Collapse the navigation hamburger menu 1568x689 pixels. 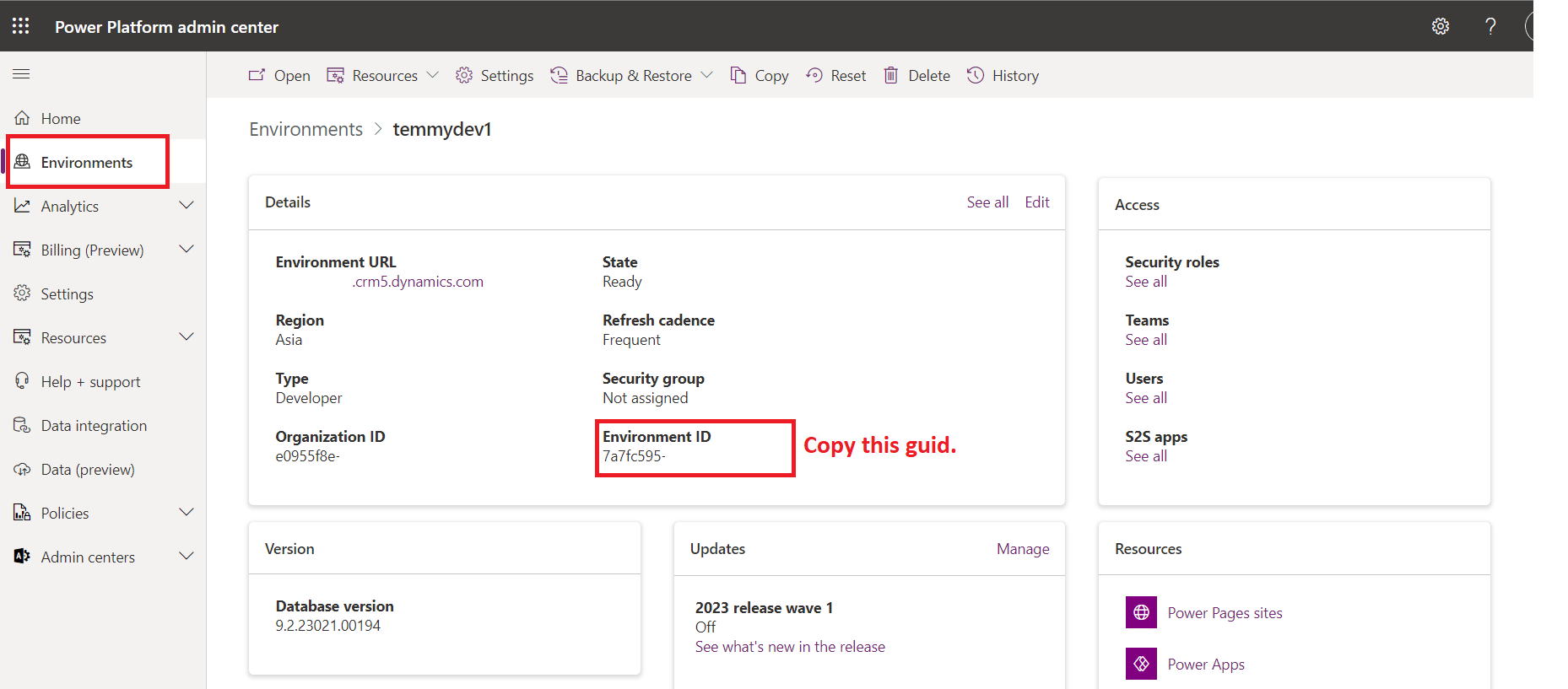21,74
